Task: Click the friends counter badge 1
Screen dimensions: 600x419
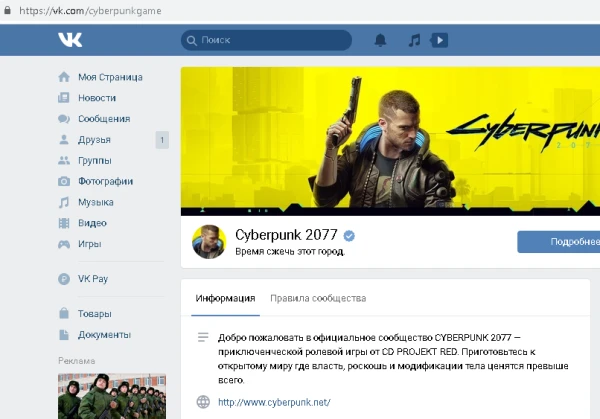Action: (162, 140)
